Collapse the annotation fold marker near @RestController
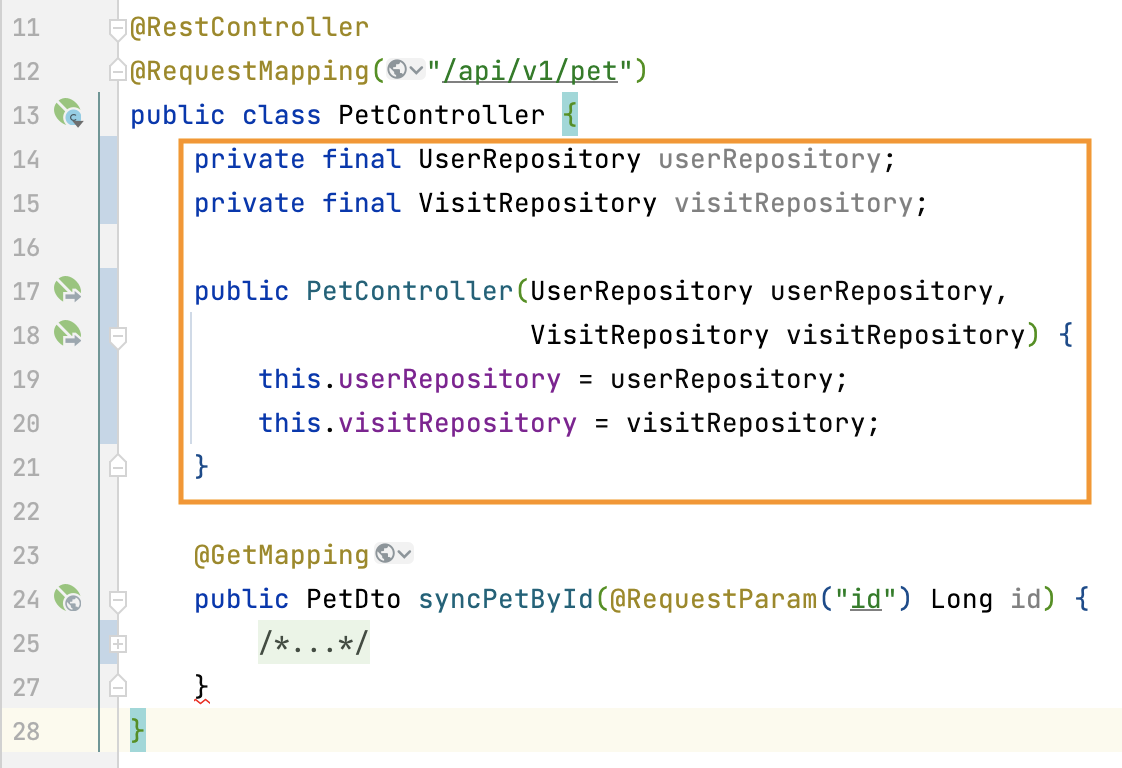This screenshot has height=768, width=1122. pyautogui.click(x=117, y=27)
